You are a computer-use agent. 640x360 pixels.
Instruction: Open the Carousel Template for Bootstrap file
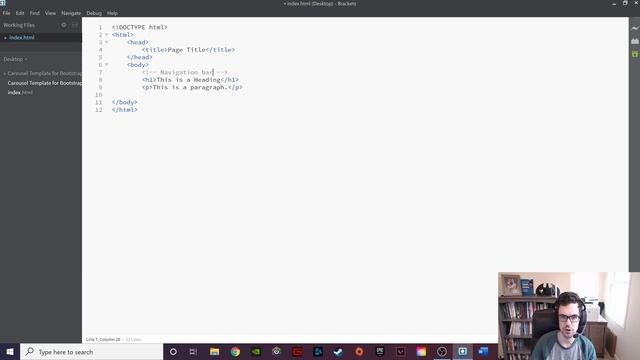(44, 83)
